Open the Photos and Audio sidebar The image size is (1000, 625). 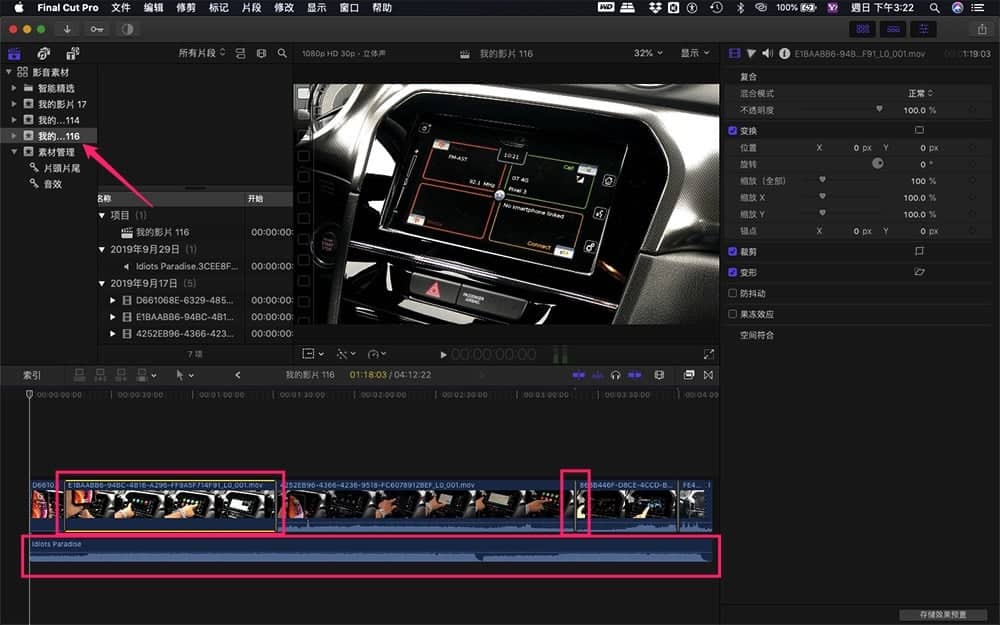point(43,54)
